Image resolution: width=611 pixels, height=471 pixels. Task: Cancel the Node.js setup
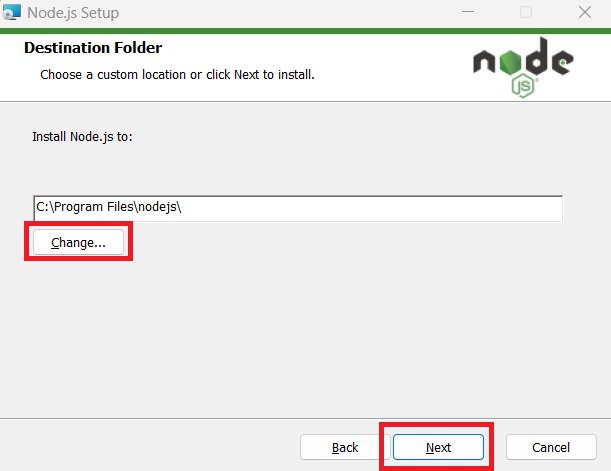551,447
